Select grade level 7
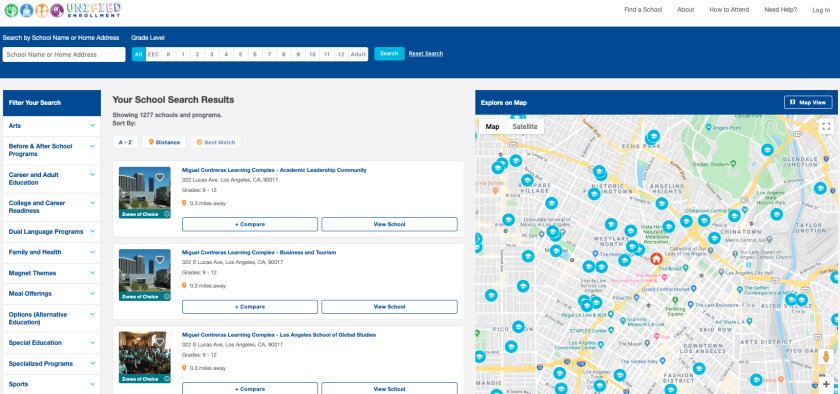Viewport: 840px width, 394px height. (x=269, y=54)
